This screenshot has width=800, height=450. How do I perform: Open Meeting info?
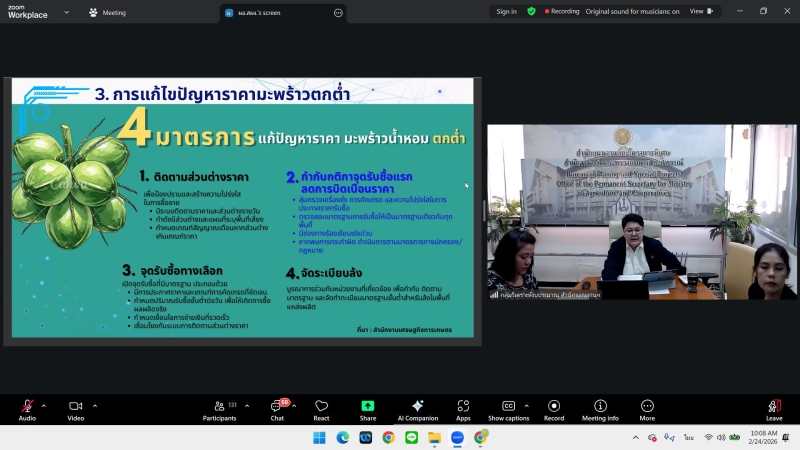(x=600, y=408)
